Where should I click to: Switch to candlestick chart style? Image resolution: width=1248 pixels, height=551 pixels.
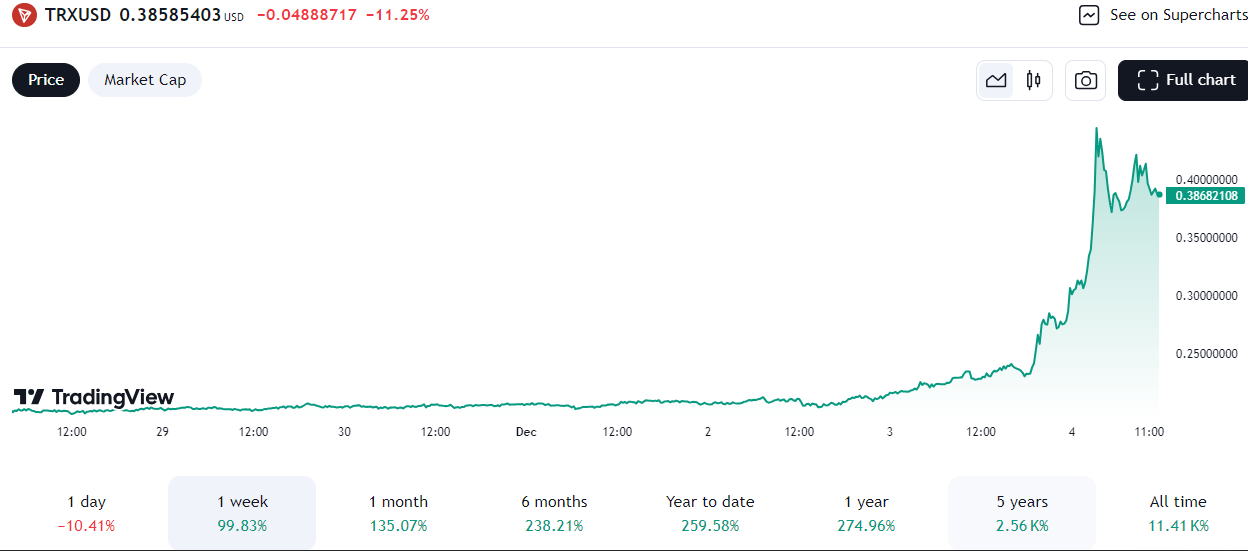1033,81
